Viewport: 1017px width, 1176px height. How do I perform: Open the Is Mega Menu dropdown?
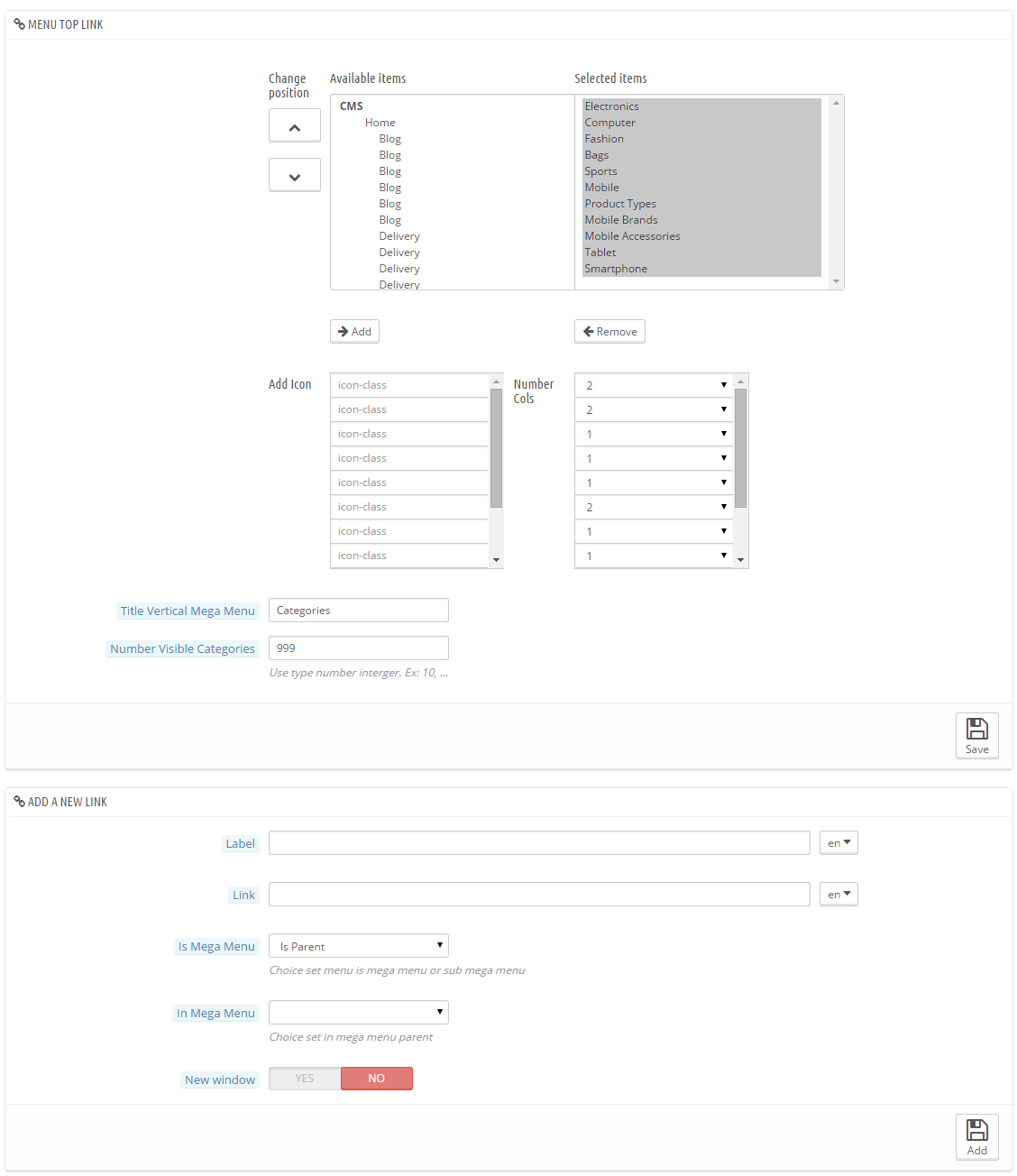(x=359, y=946)
